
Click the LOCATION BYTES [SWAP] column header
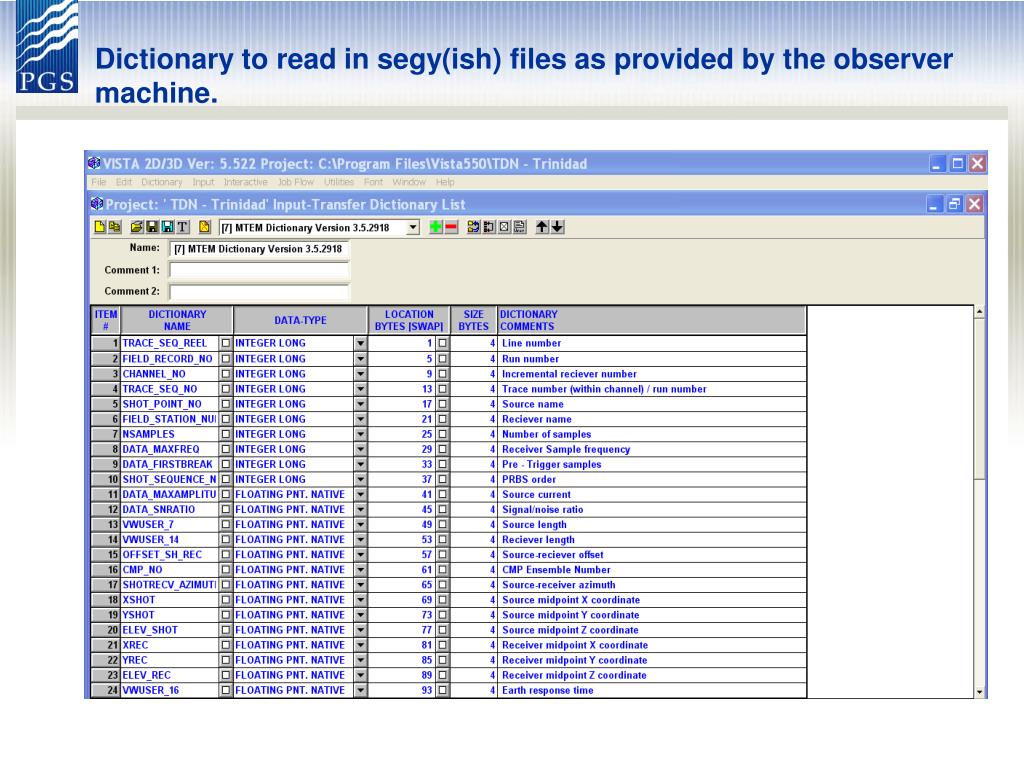point(409,320)
